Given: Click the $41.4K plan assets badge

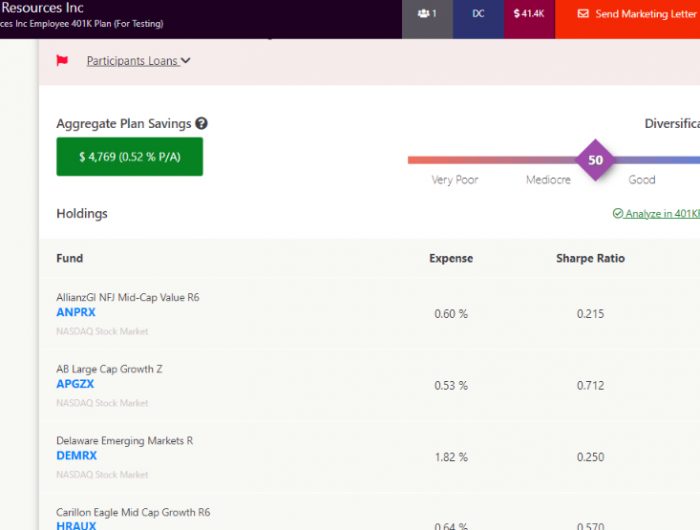Looking at the screenshot, I should pyautogui.click(x=529, y=14).
